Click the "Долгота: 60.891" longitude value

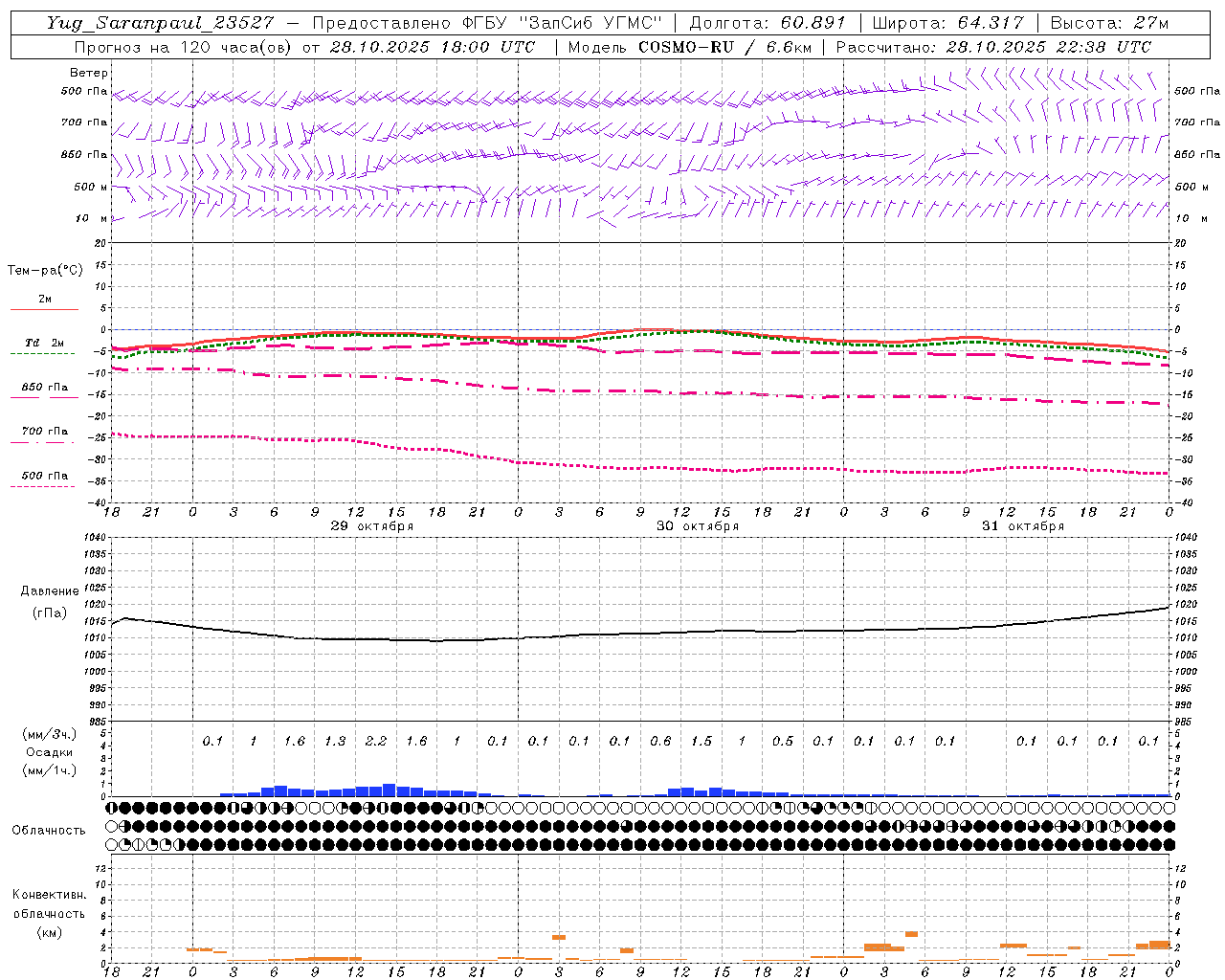click(768, 23)
